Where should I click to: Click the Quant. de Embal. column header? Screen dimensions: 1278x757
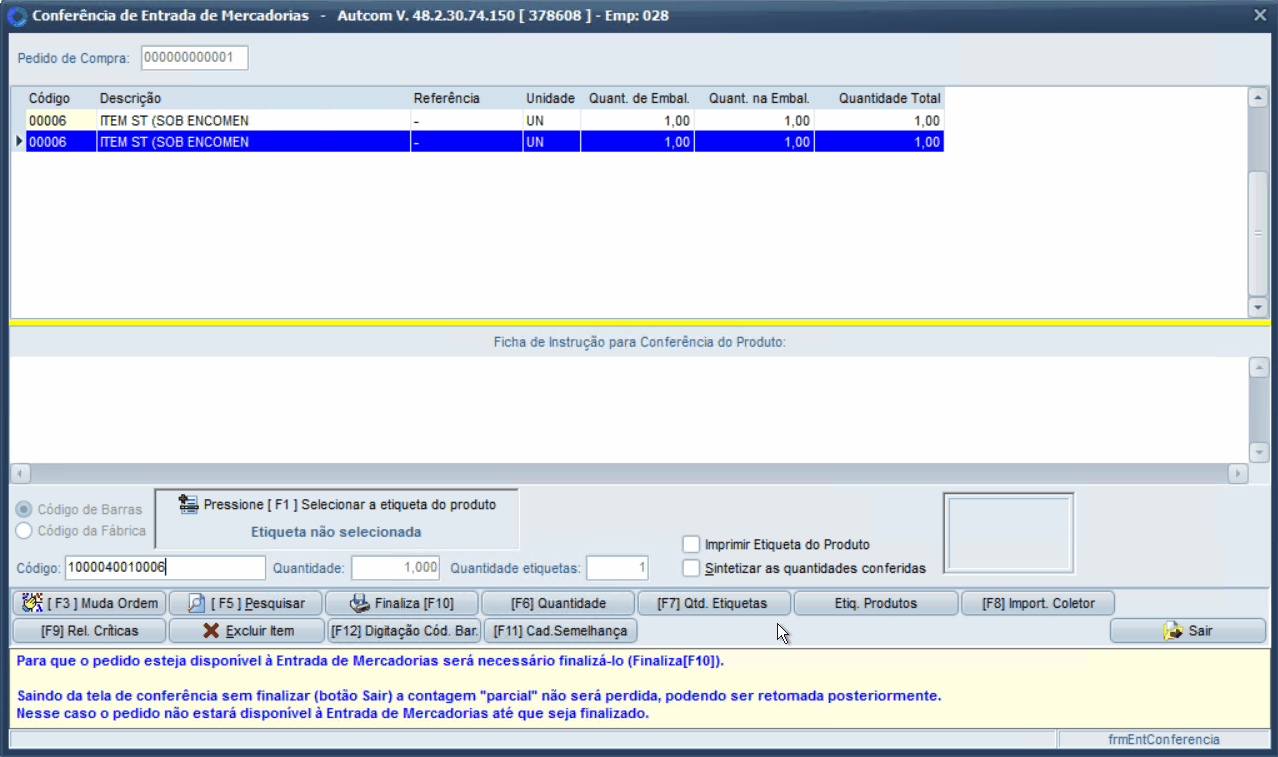tap(637, 98)
